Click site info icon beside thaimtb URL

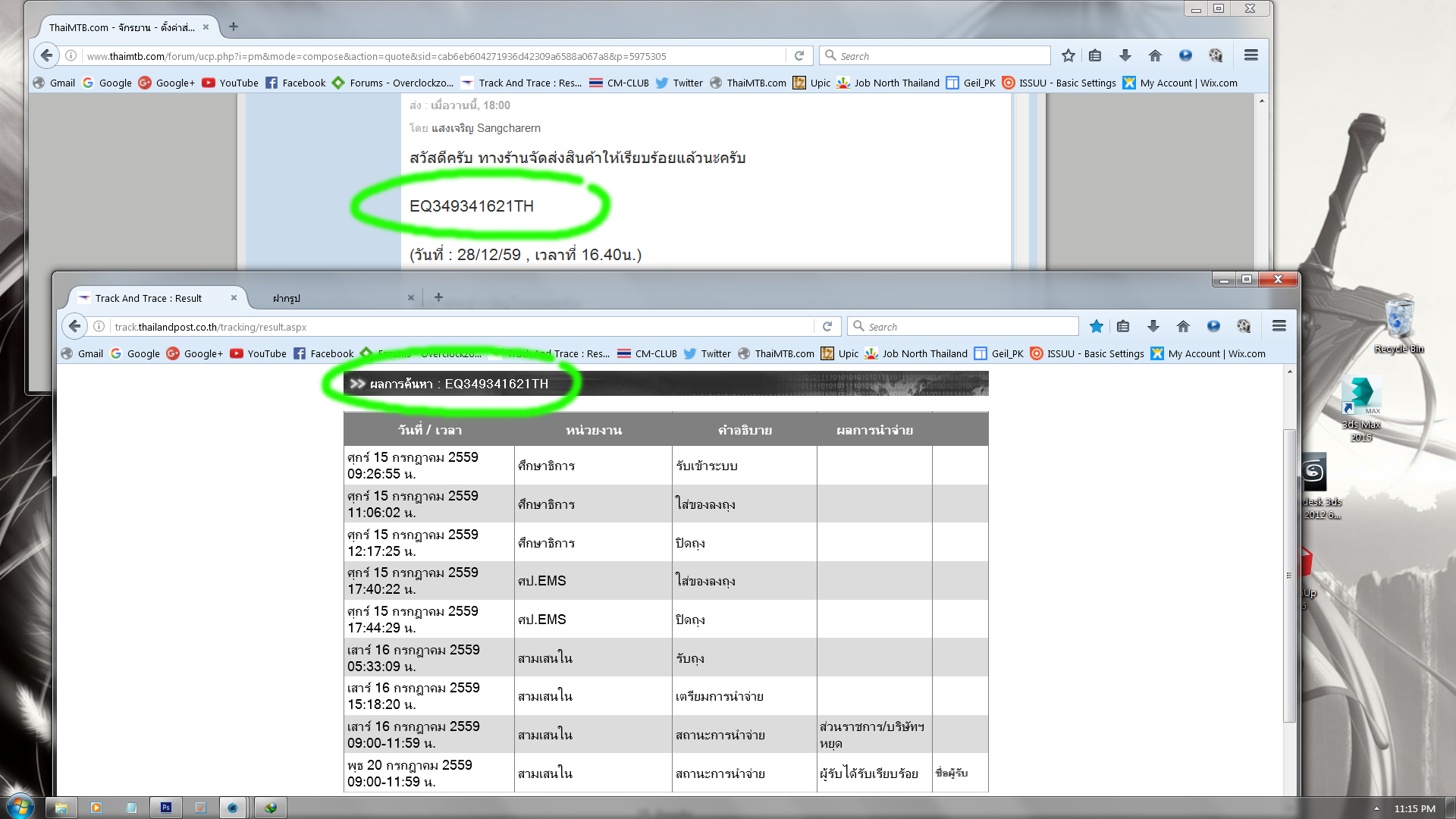[x=71, y=55]
